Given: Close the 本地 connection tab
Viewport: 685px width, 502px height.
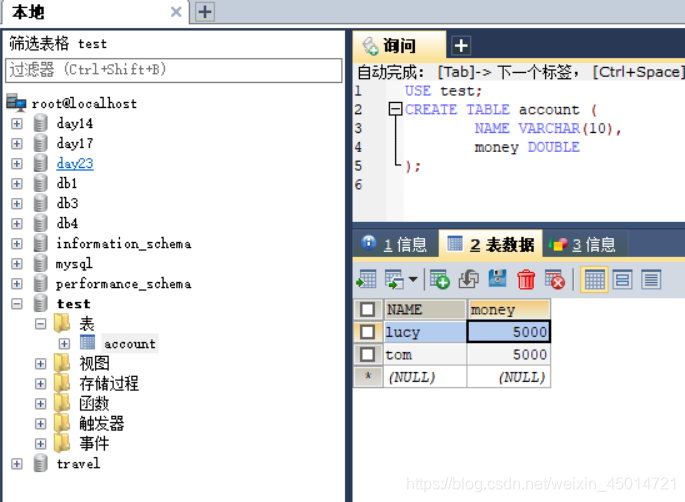Looking at the screenshot, I should click(x=176, y=12).
